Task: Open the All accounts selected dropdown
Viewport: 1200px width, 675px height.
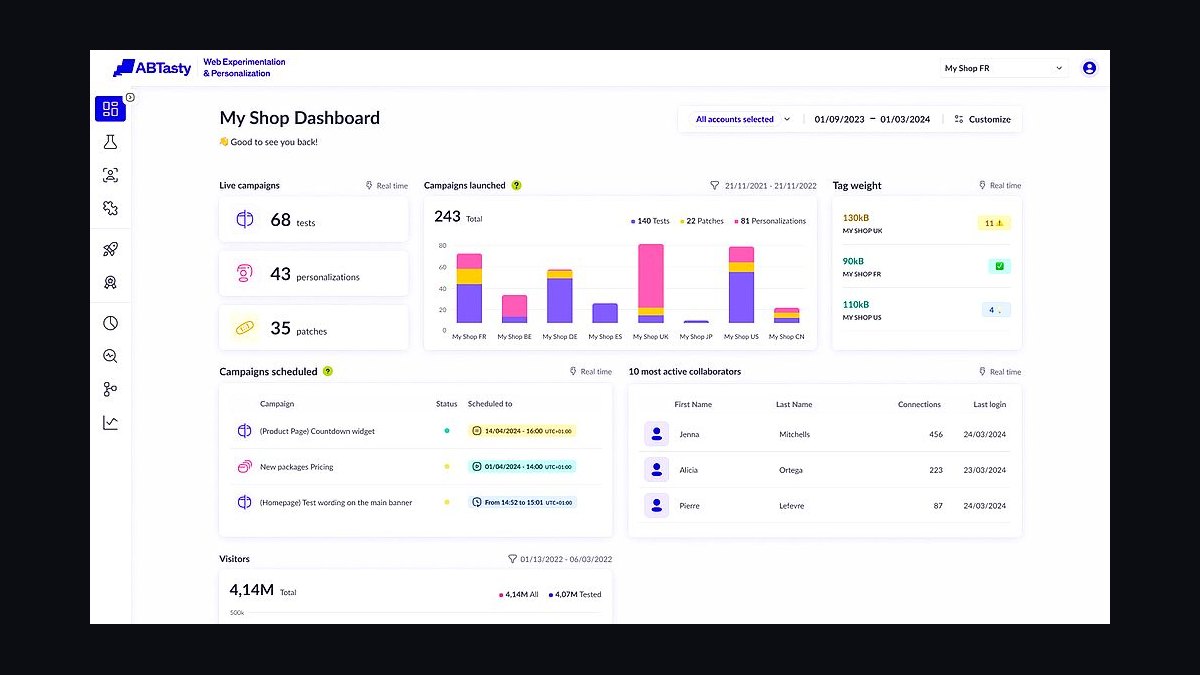Action: (x=743, y=119)
